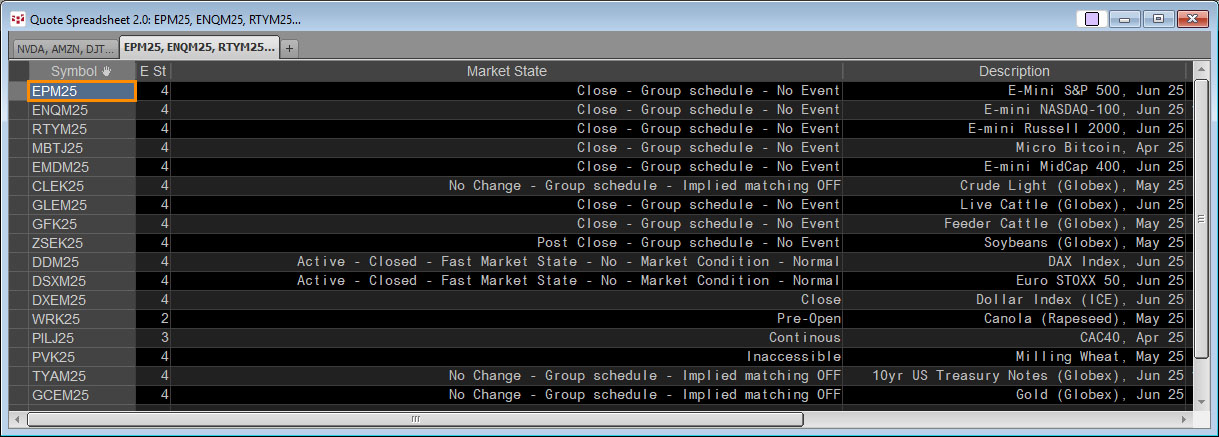This screenshot has height=437, width=1219.
Task: Select the EPM25 symbol cell
Action: click(82, 91)
